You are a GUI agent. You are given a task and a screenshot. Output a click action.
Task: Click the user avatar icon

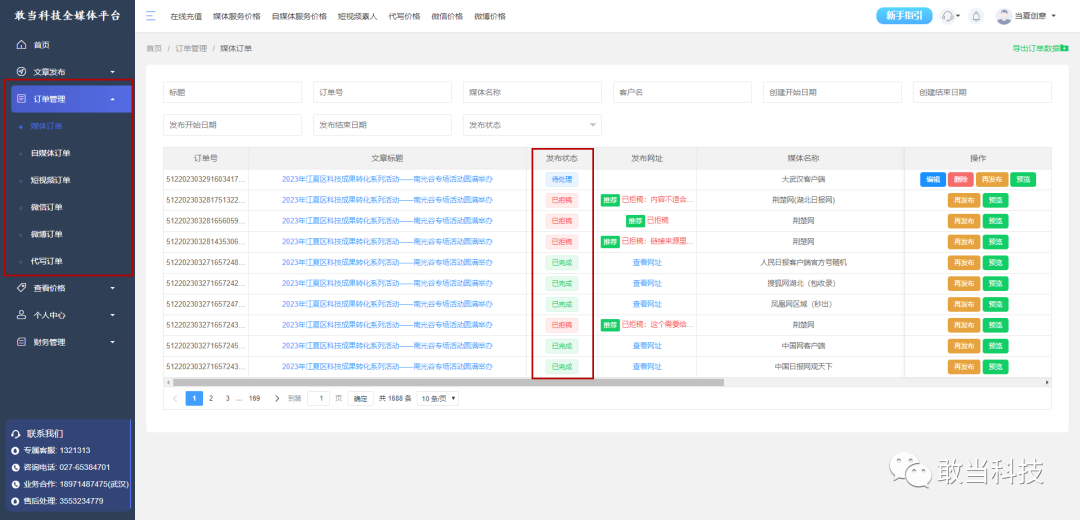(x=1004, y=16)
